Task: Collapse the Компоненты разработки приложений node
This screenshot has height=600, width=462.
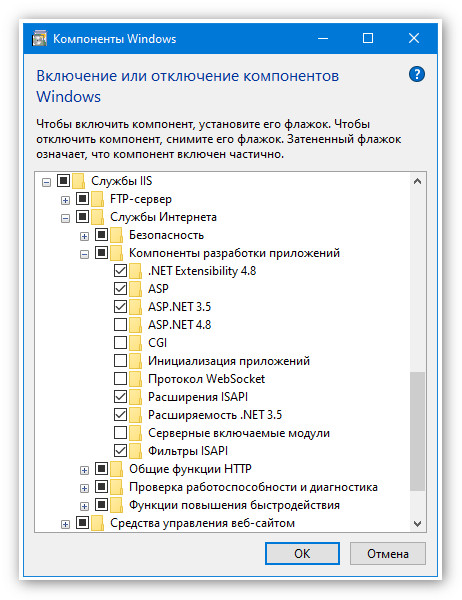Action: 84,254
